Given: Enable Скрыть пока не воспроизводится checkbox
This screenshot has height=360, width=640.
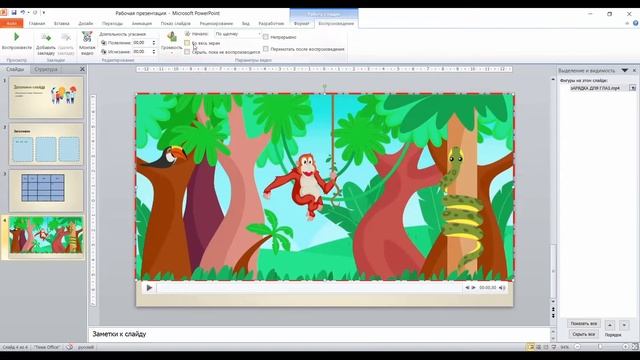Looking at the screenshot, I should pyautogui.click(x=187, y=52).
